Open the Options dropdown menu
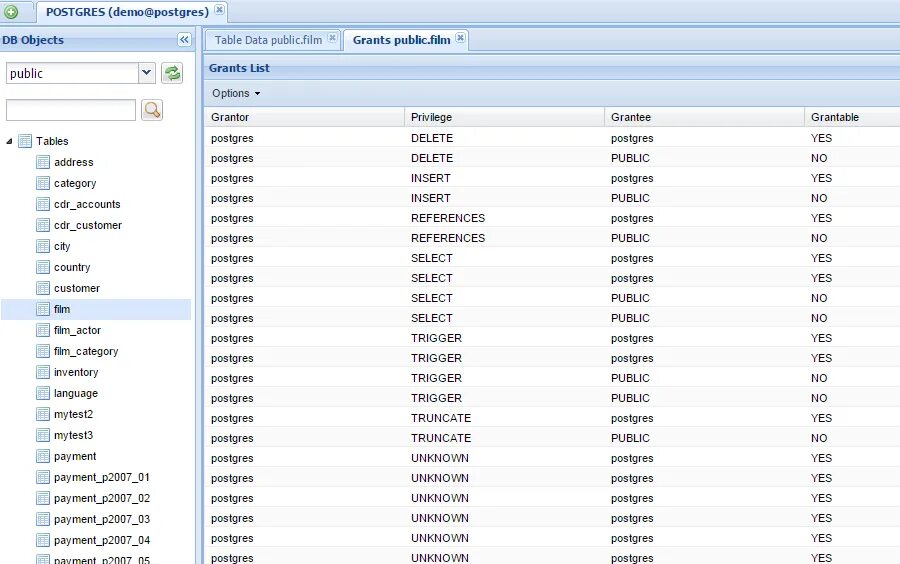The image size is (900, 564). pos(236,93)
